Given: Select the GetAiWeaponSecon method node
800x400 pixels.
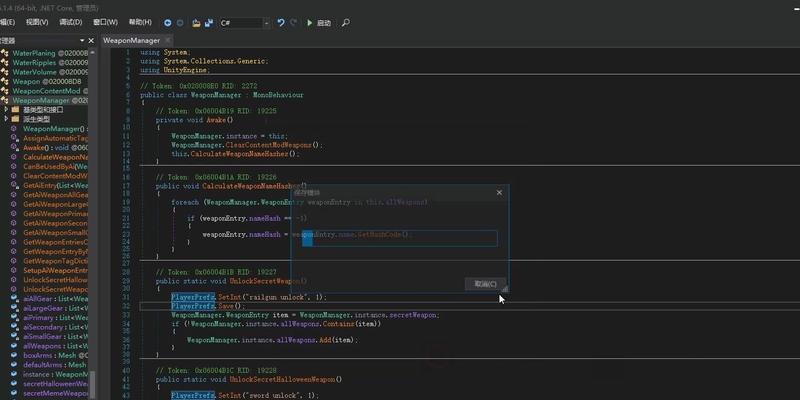Looking at the screenshot, I should click(55, 223).
